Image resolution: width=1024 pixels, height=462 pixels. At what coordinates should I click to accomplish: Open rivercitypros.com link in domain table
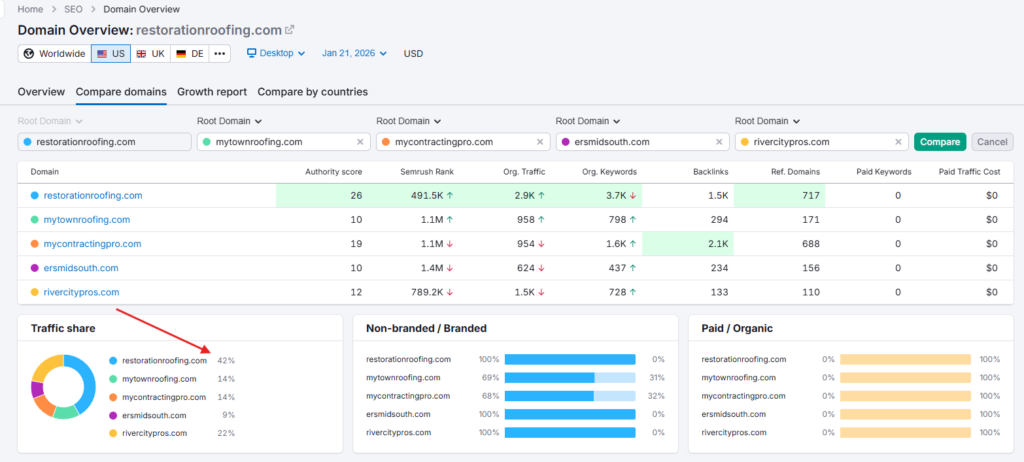point(81,292)
